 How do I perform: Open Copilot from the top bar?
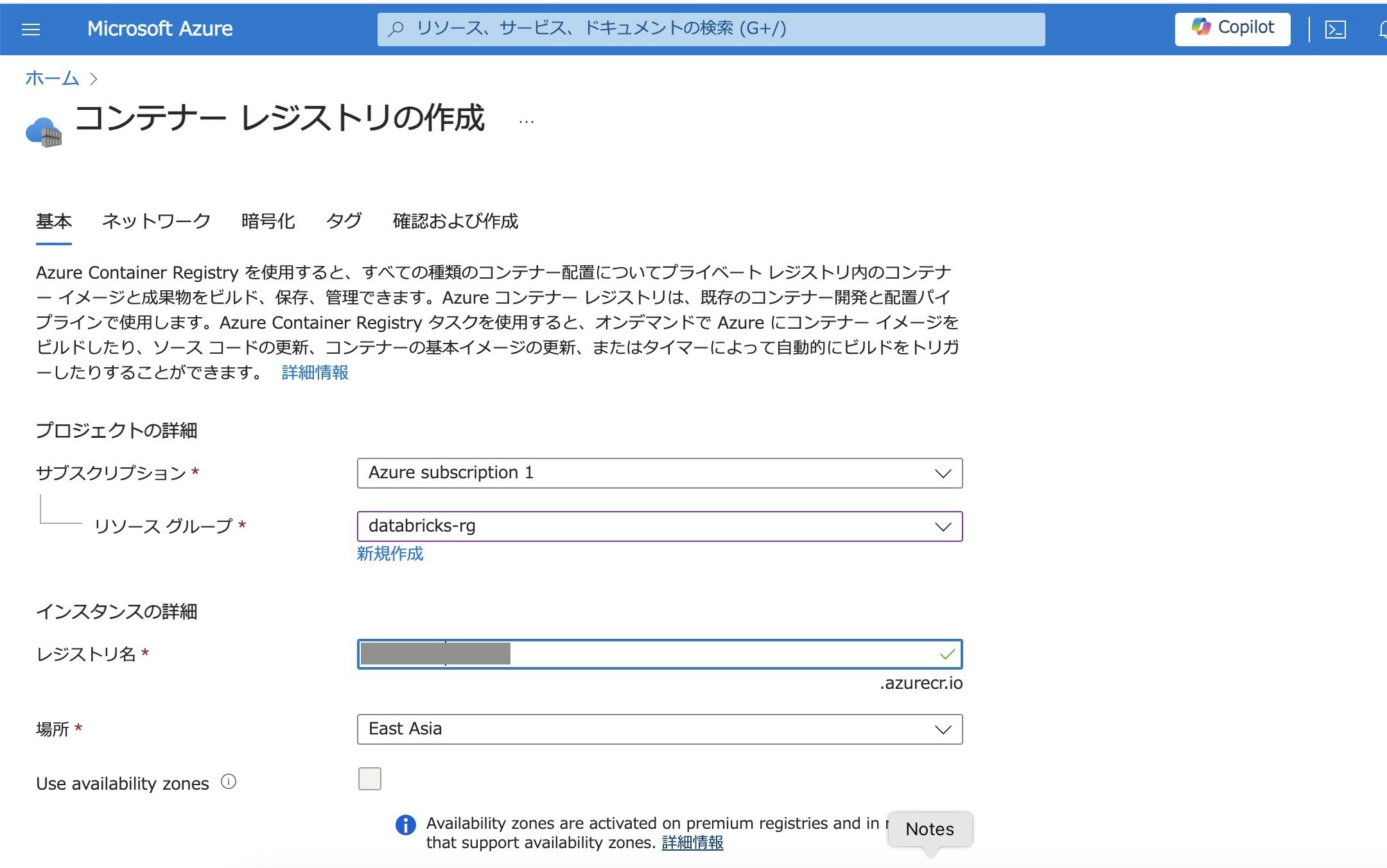pos(1232,28)
